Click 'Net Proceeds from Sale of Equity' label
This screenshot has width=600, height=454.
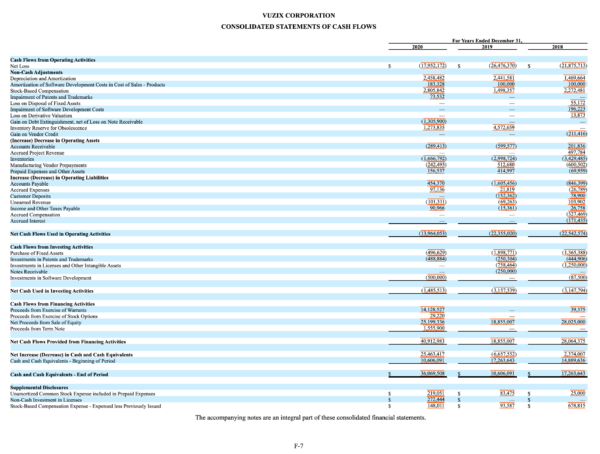coord(46,322)
